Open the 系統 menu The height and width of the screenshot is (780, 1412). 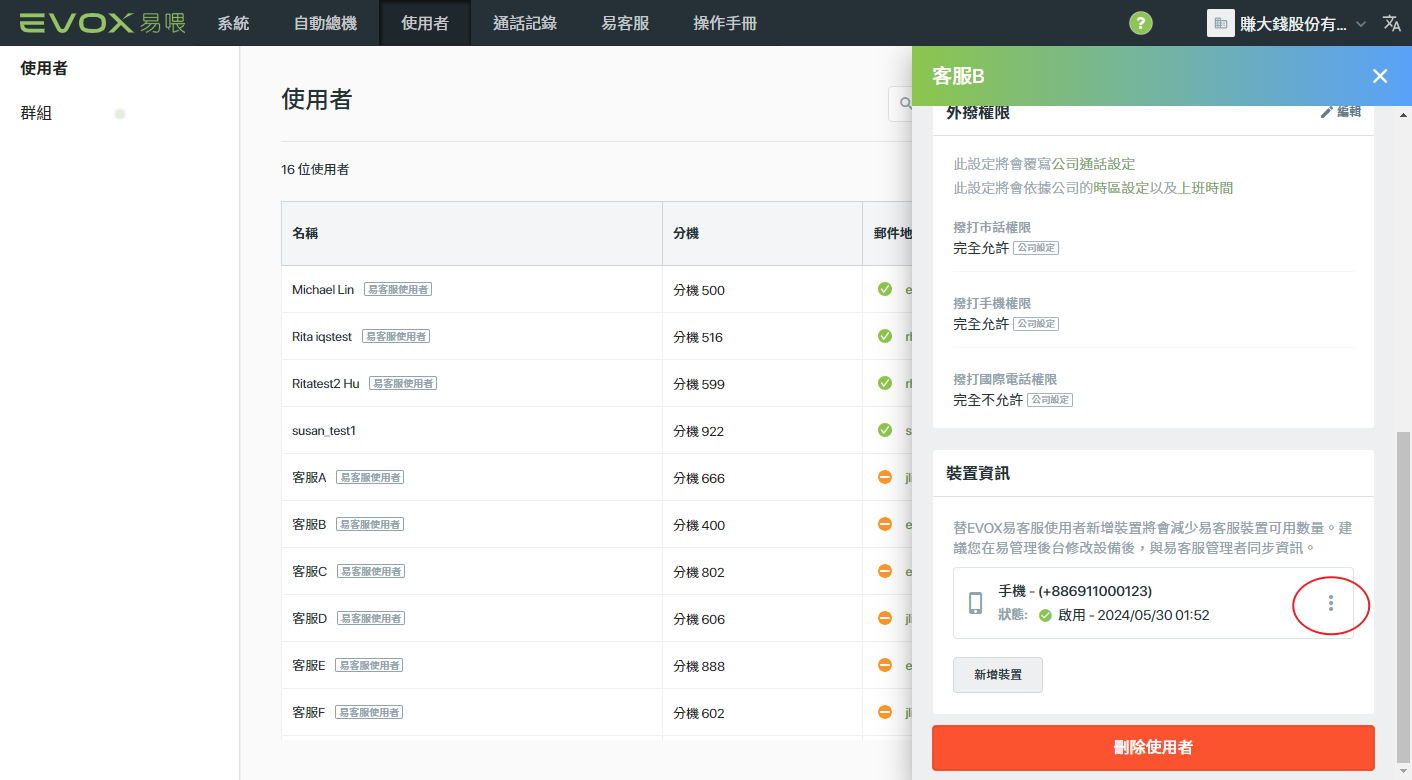[233, 23]
